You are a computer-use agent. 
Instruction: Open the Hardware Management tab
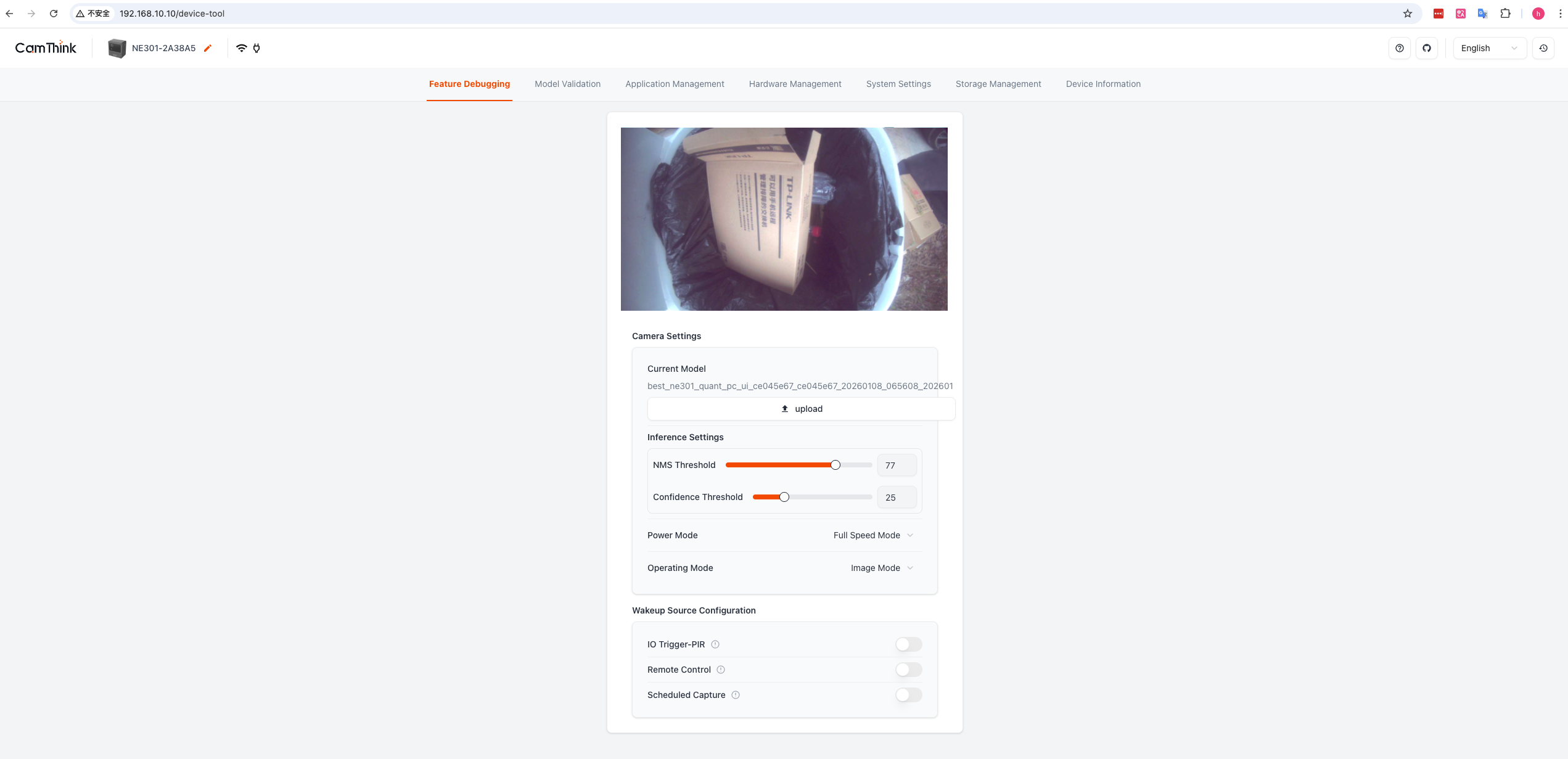pos(795,84)
